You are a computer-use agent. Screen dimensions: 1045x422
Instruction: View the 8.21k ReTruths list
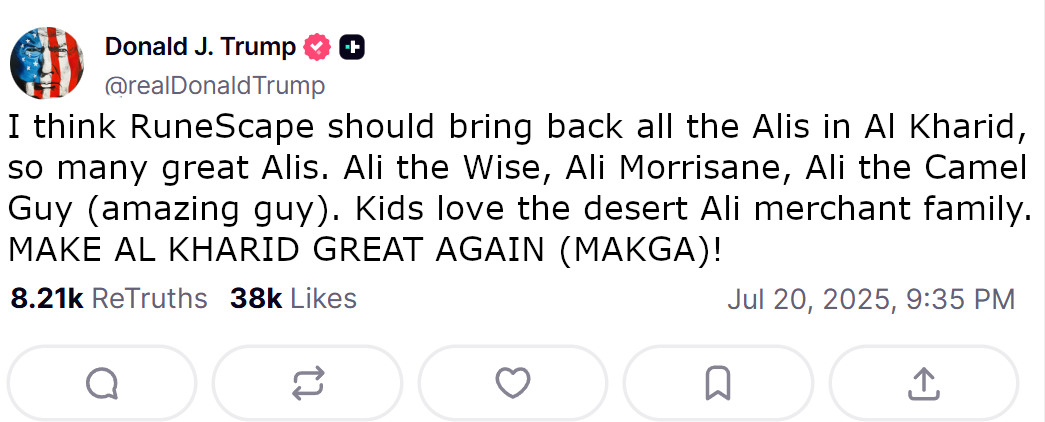pyautogui.click(x=109, y=299)
